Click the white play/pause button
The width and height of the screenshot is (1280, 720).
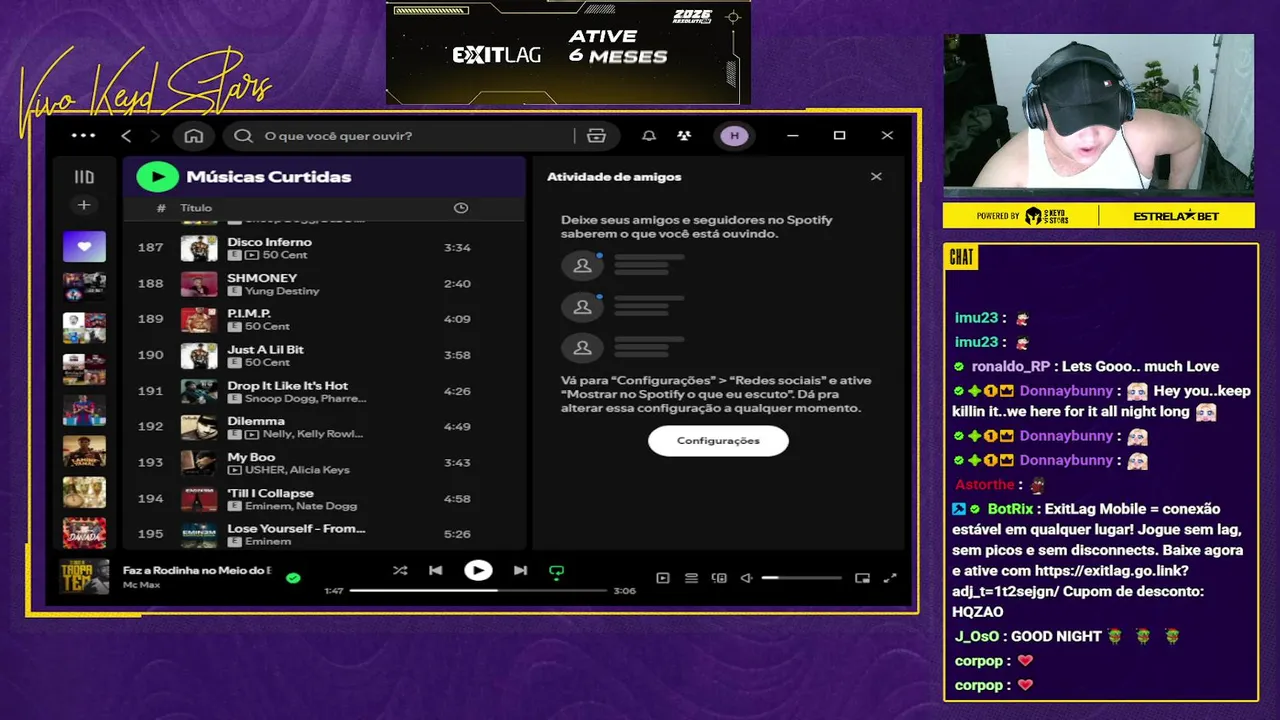(478, 571)
